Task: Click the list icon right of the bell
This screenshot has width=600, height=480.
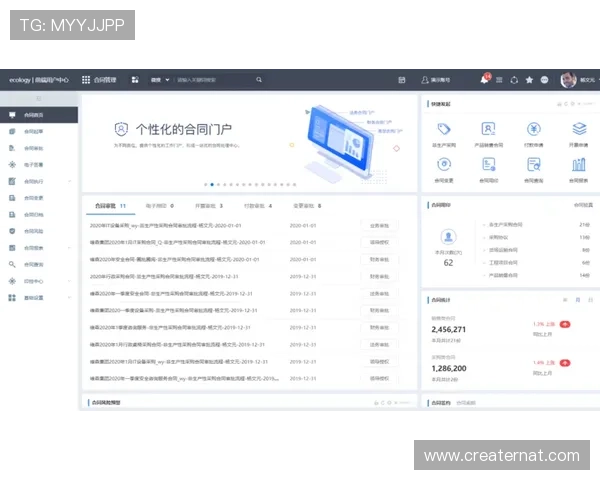Action: coord(499,80)
